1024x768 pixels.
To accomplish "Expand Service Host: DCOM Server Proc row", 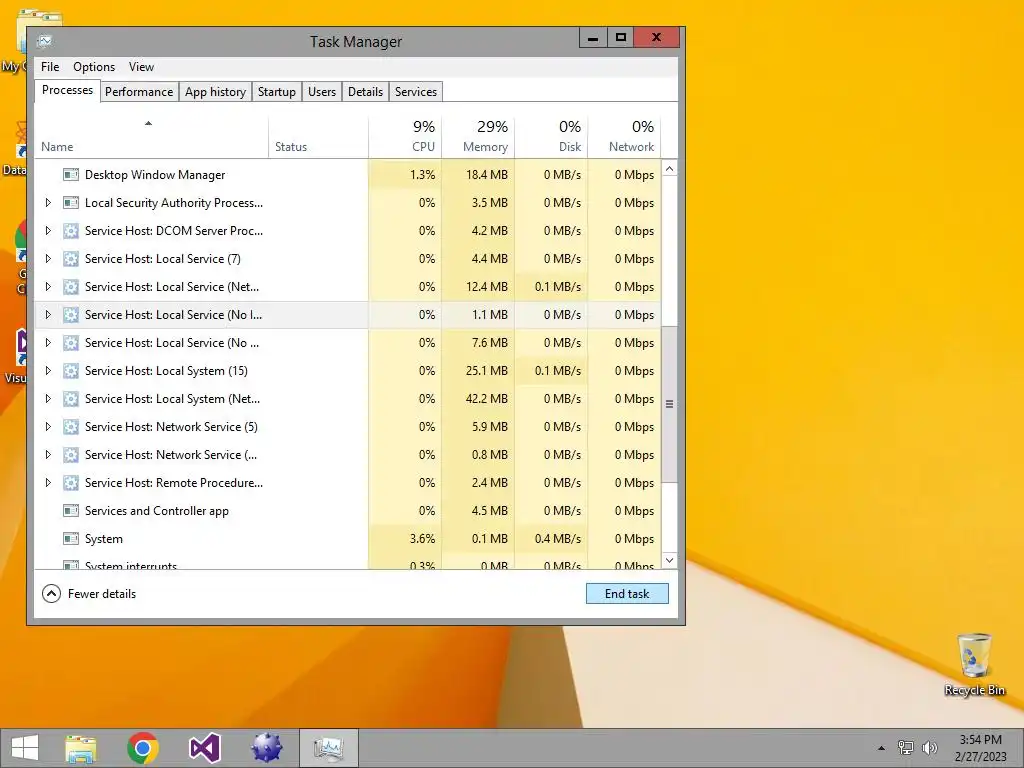I will pyautogui.click(x=48, y=231).
